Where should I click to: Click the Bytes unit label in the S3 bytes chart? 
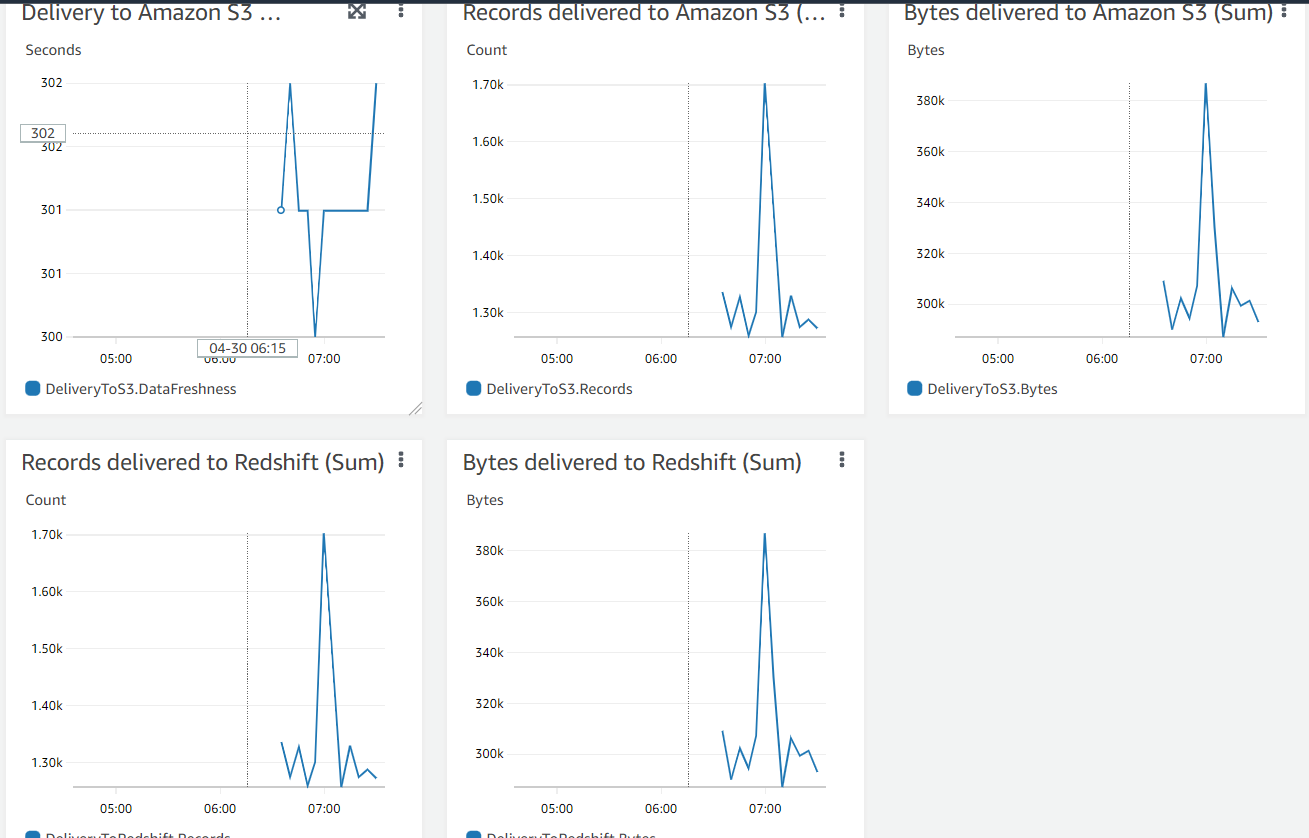pos(926,50)
